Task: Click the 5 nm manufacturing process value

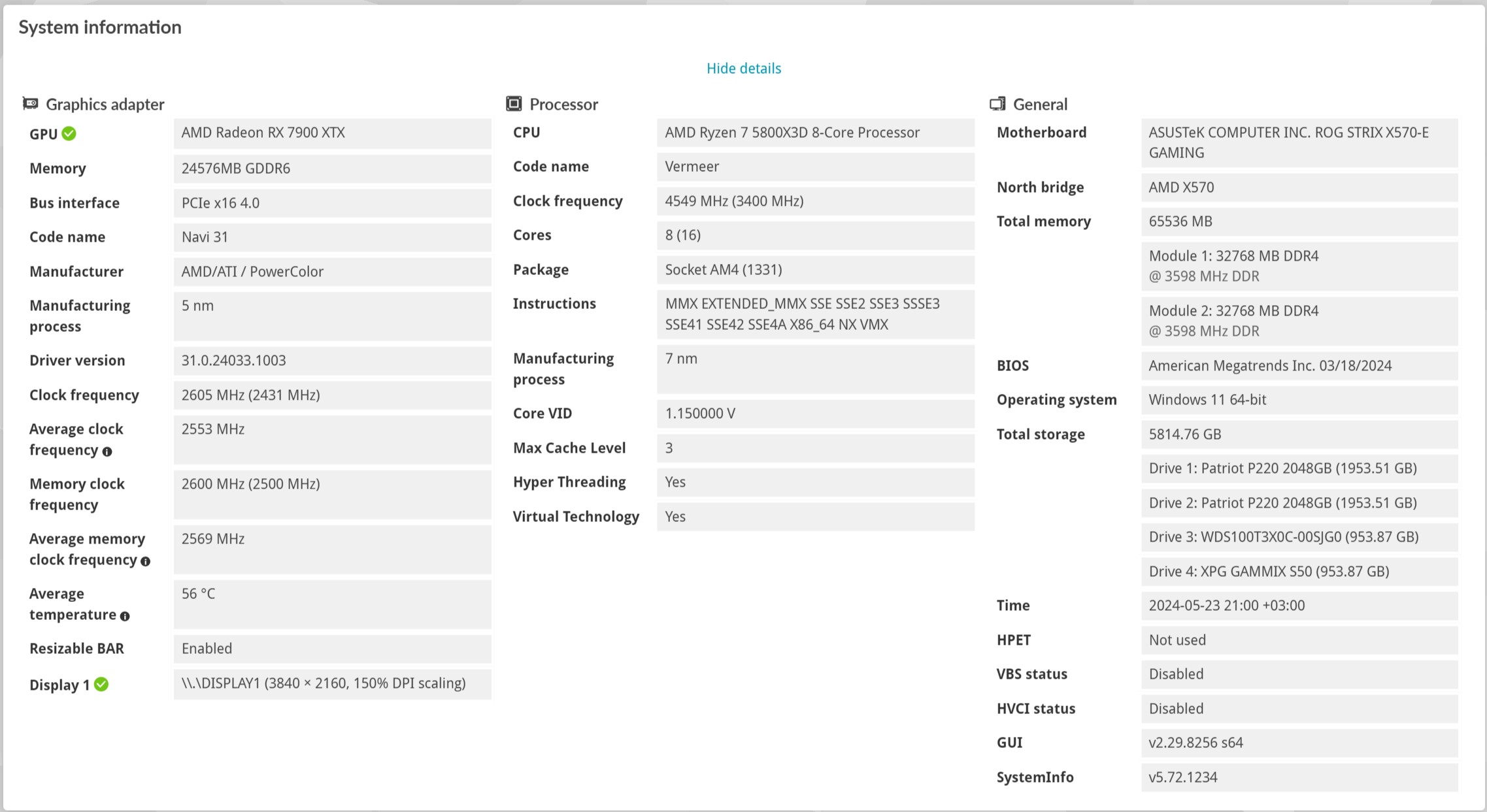Action: click(x=332, y=316)
